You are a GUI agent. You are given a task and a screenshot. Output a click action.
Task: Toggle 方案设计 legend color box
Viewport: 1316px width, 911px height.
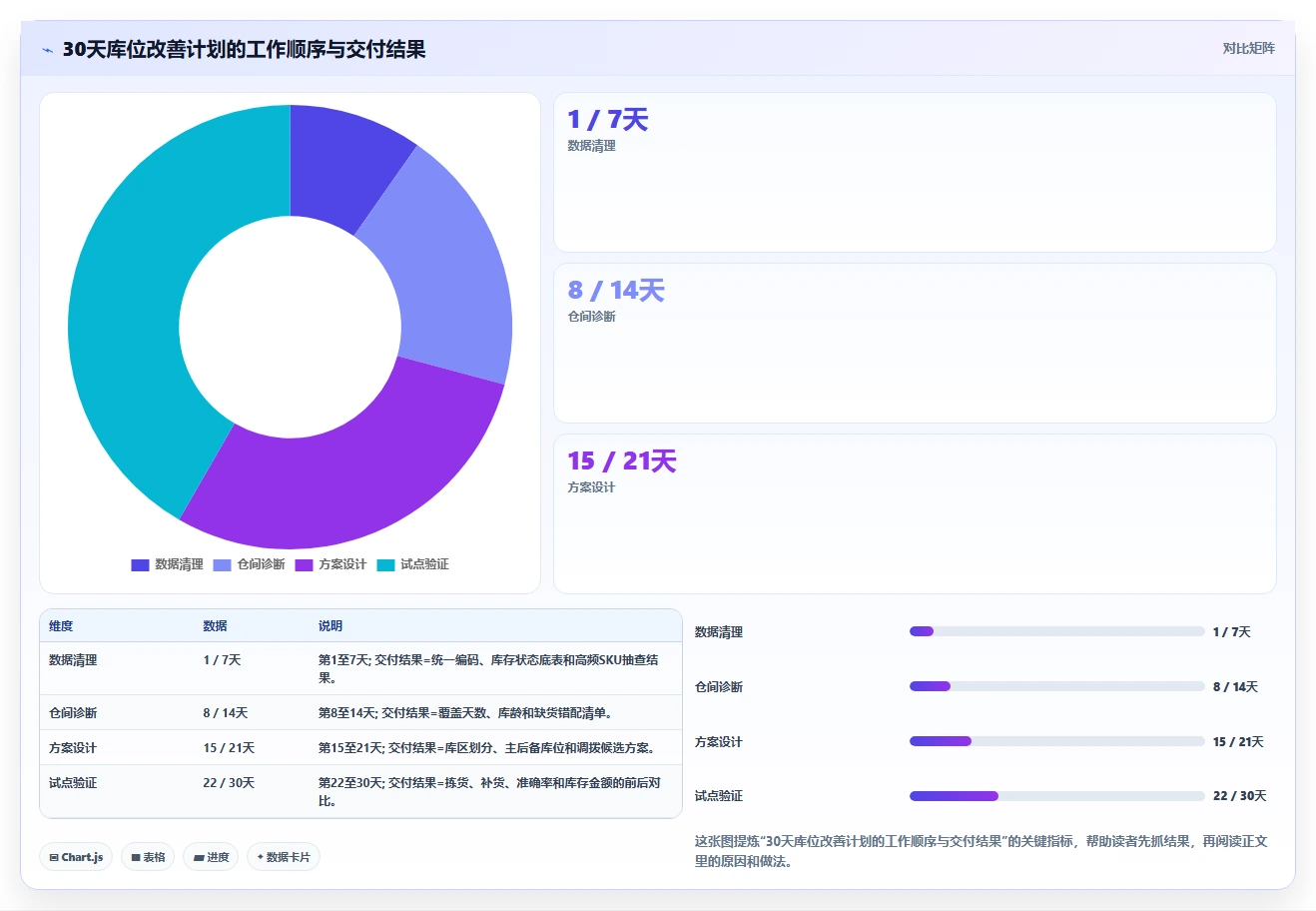tap(304, 565)
